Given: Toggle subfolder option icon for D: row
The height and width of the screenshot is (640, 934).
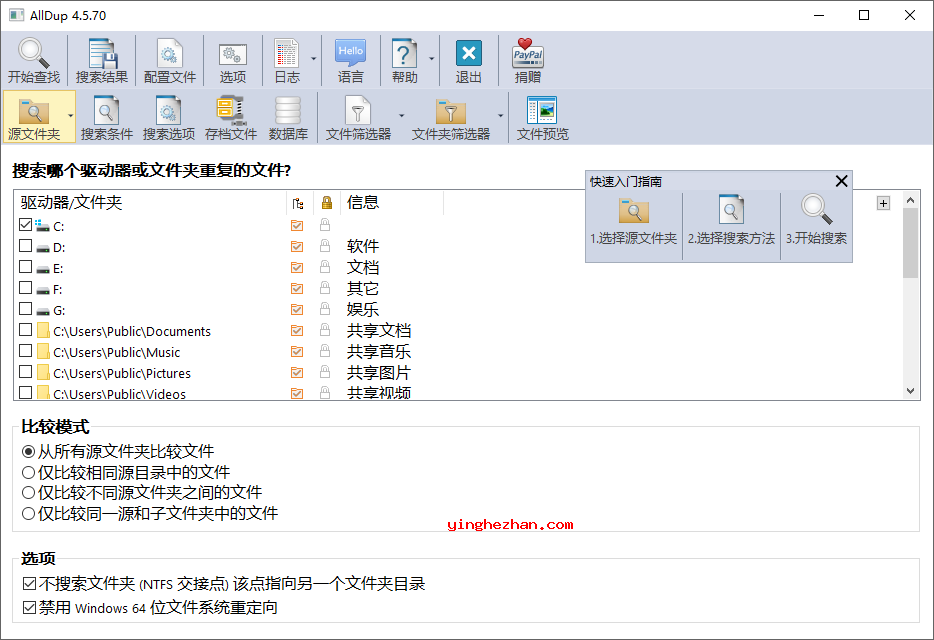Looking at the screenshot, I should (297, 246).
